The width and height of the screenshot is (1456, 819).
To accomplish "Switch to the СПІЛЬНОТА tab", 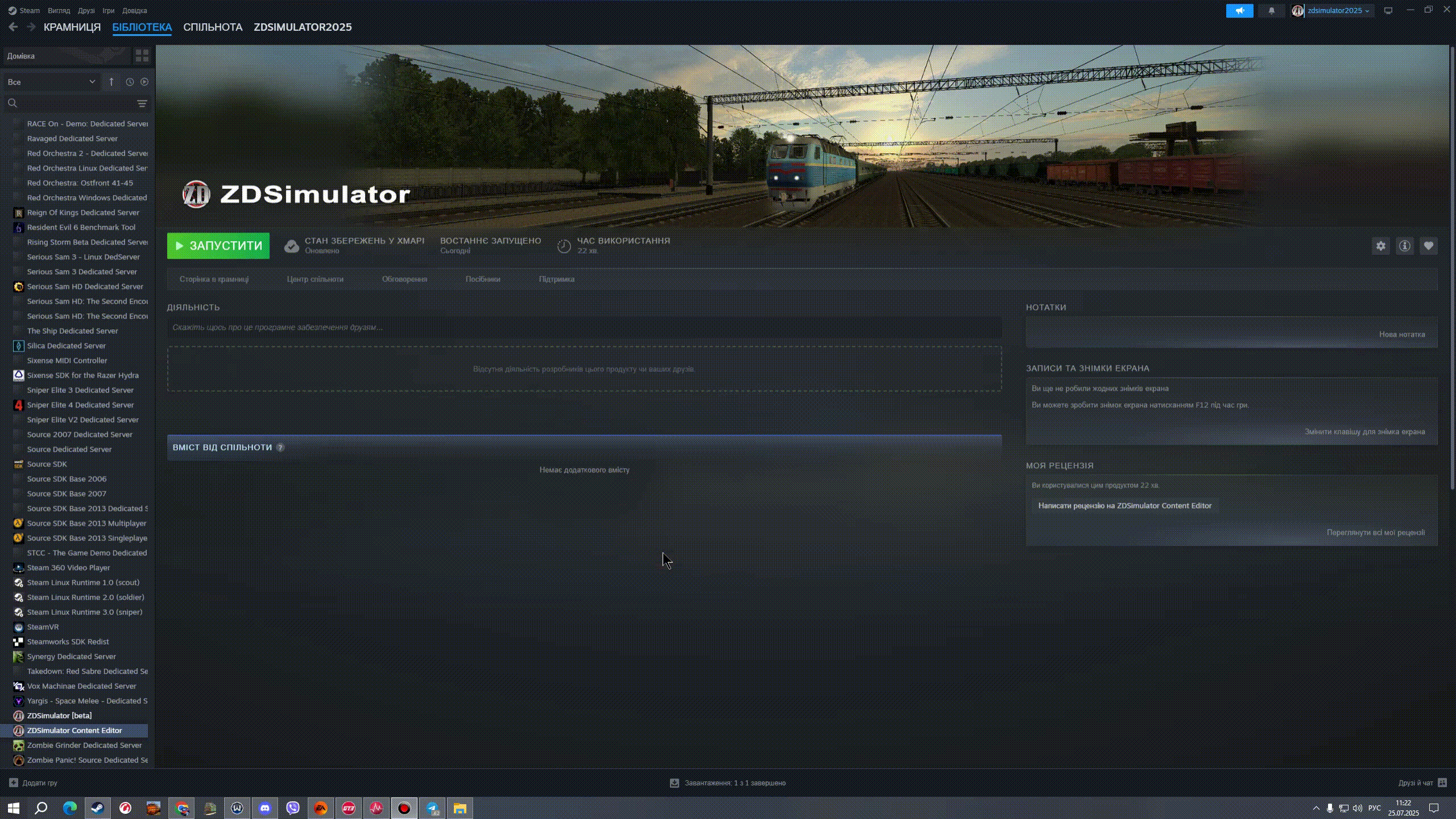I will point(213,27).
